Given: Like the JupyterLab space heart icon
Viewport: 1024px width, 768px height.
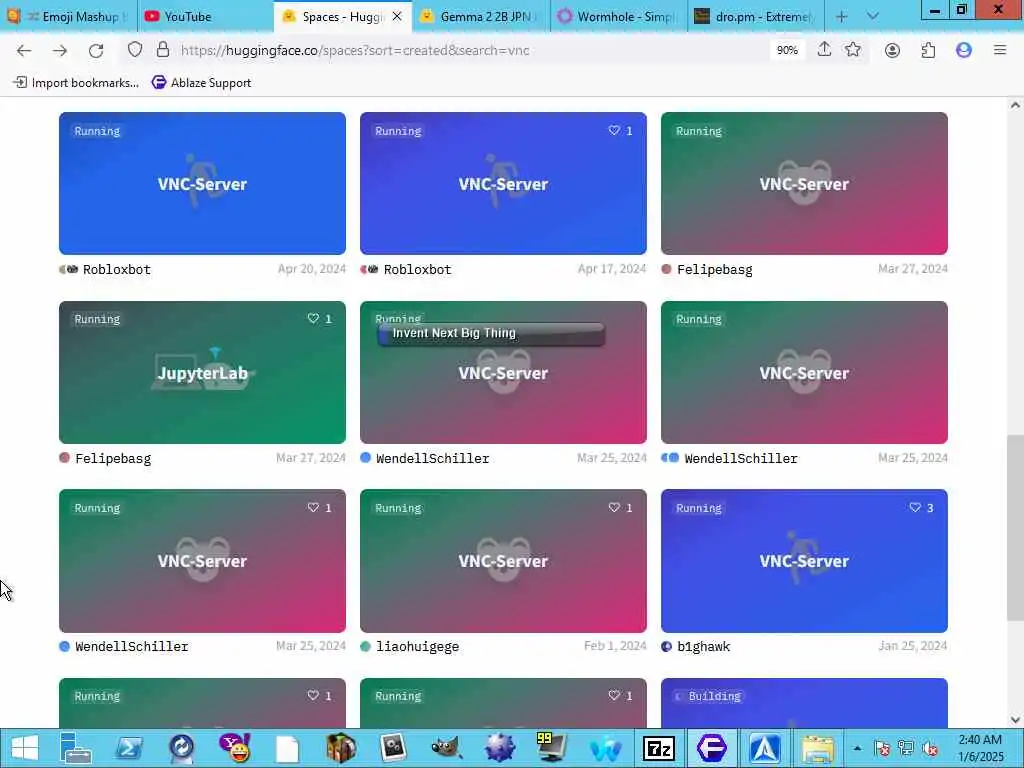Looking at the screenshot, I should (x=313, y=319).
